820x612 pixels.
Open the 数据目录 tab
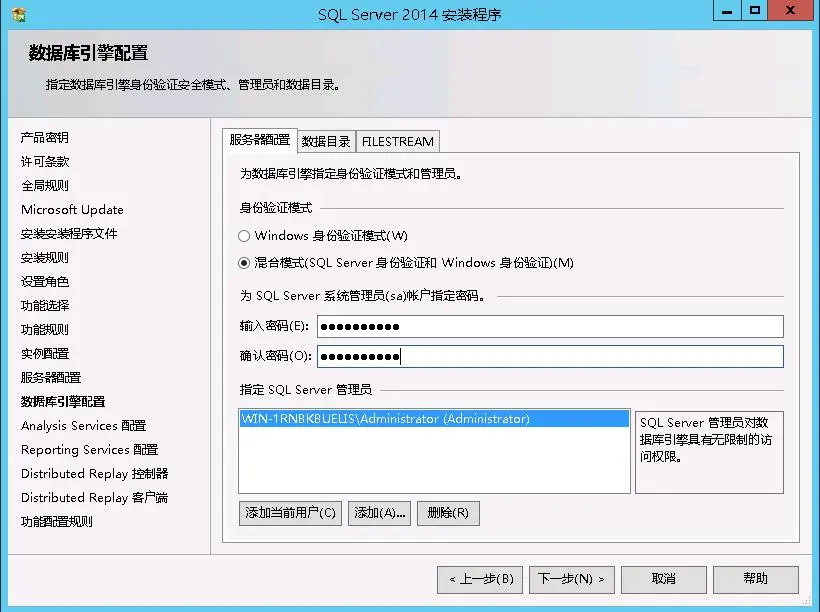326,142
